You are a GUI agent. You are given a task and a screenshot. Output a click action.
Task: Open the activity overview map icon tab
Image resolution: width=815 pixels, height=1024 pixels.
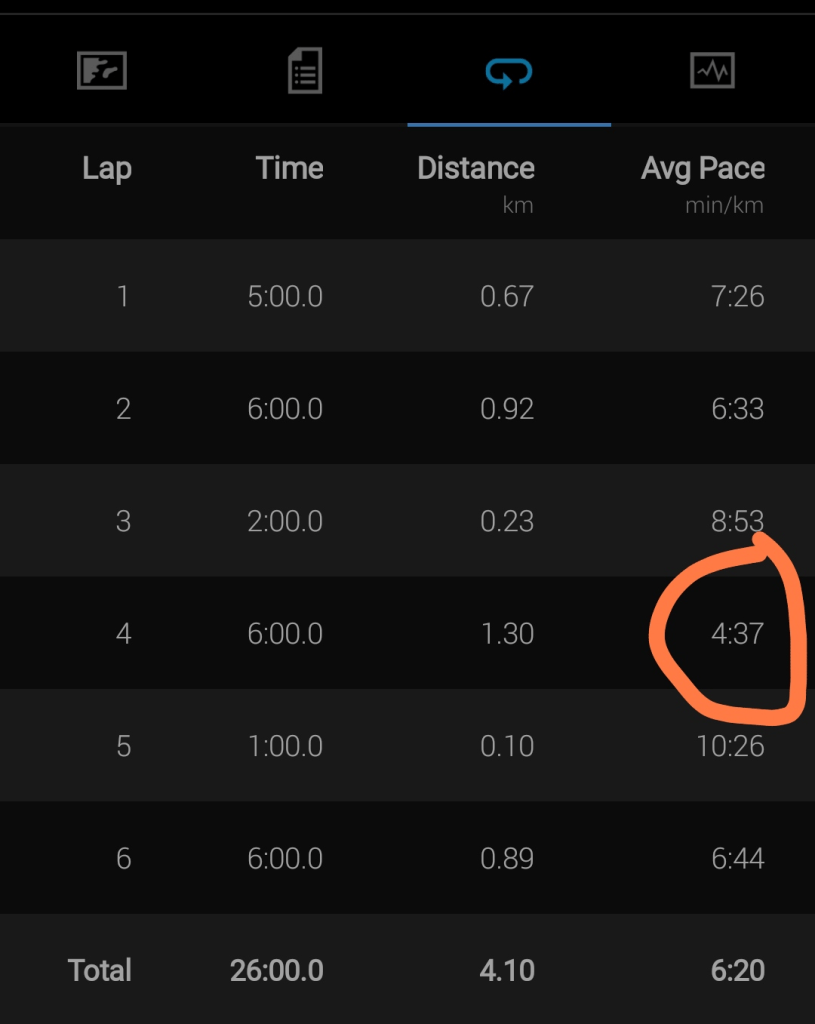coord(102,71)
